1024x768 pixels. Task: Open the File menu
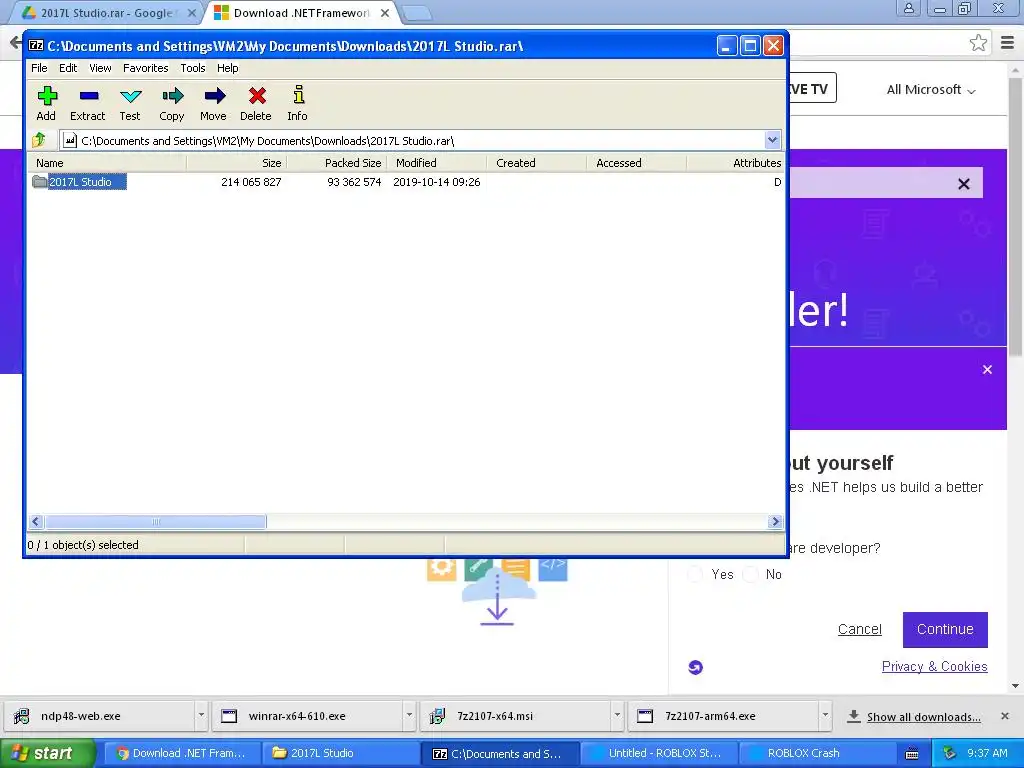point(39,68)
